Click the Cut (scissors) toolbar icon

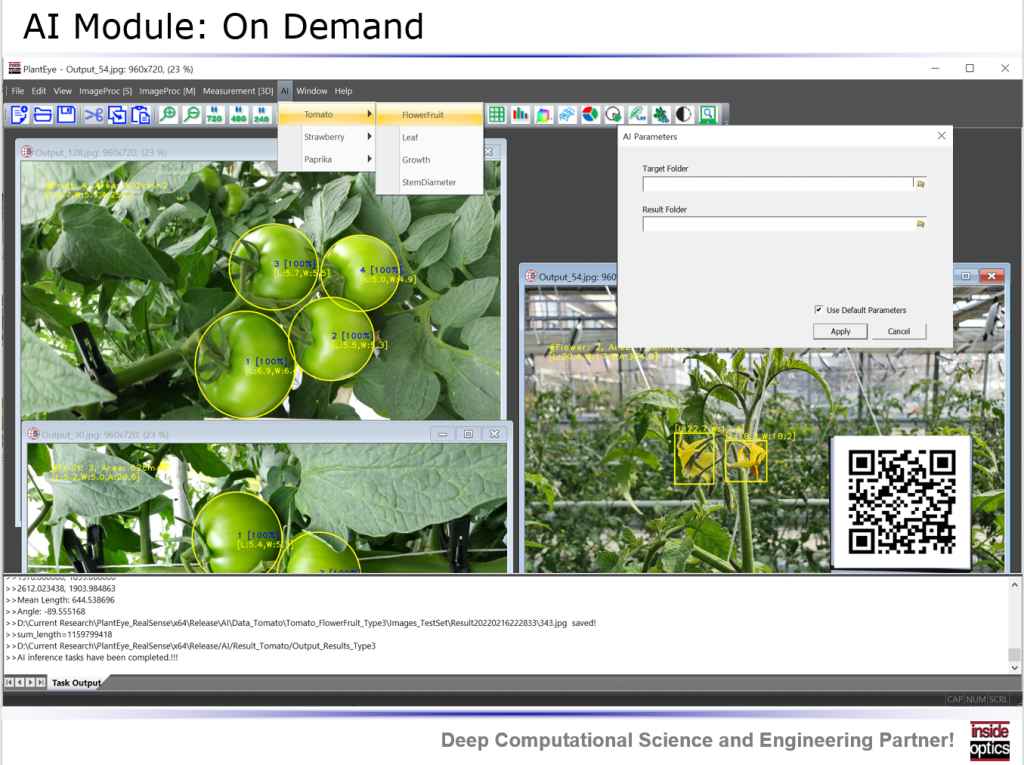click(93, 114)
